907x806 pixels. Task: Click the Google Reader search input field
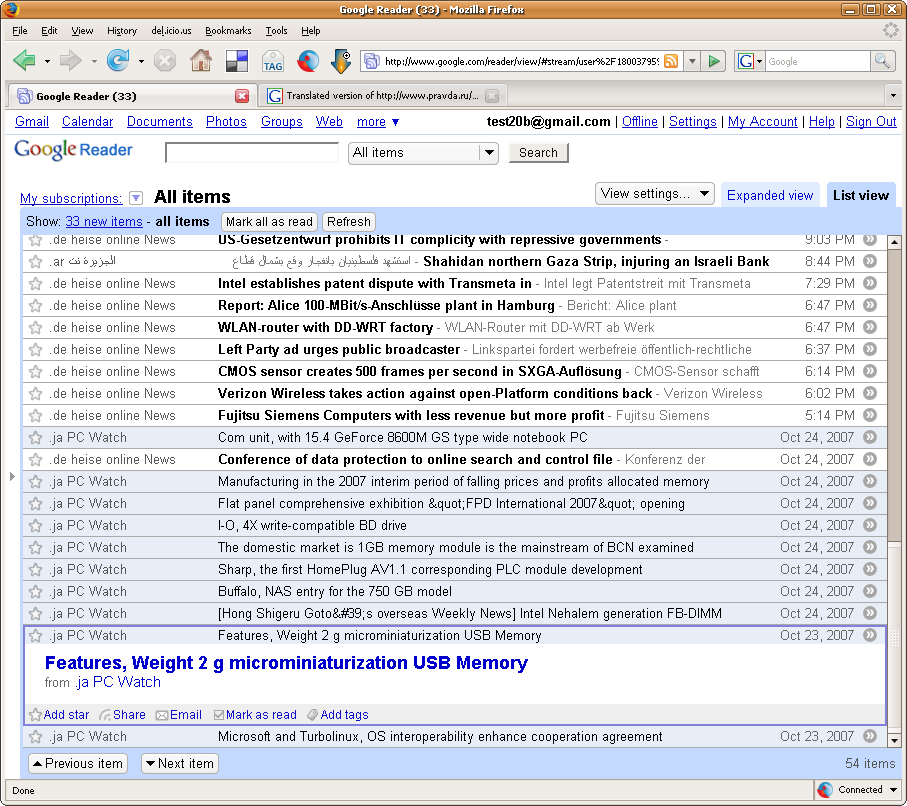click(252, 153)
